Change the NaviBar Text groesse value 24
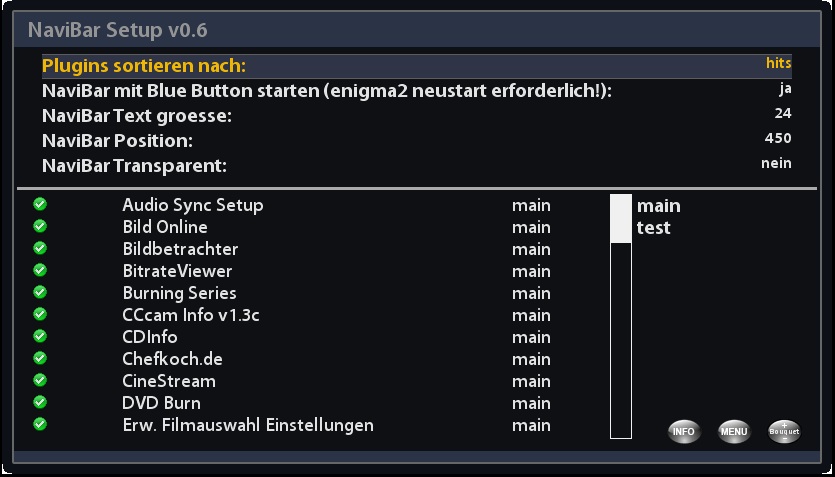The image size is (835, 477). 782,113
